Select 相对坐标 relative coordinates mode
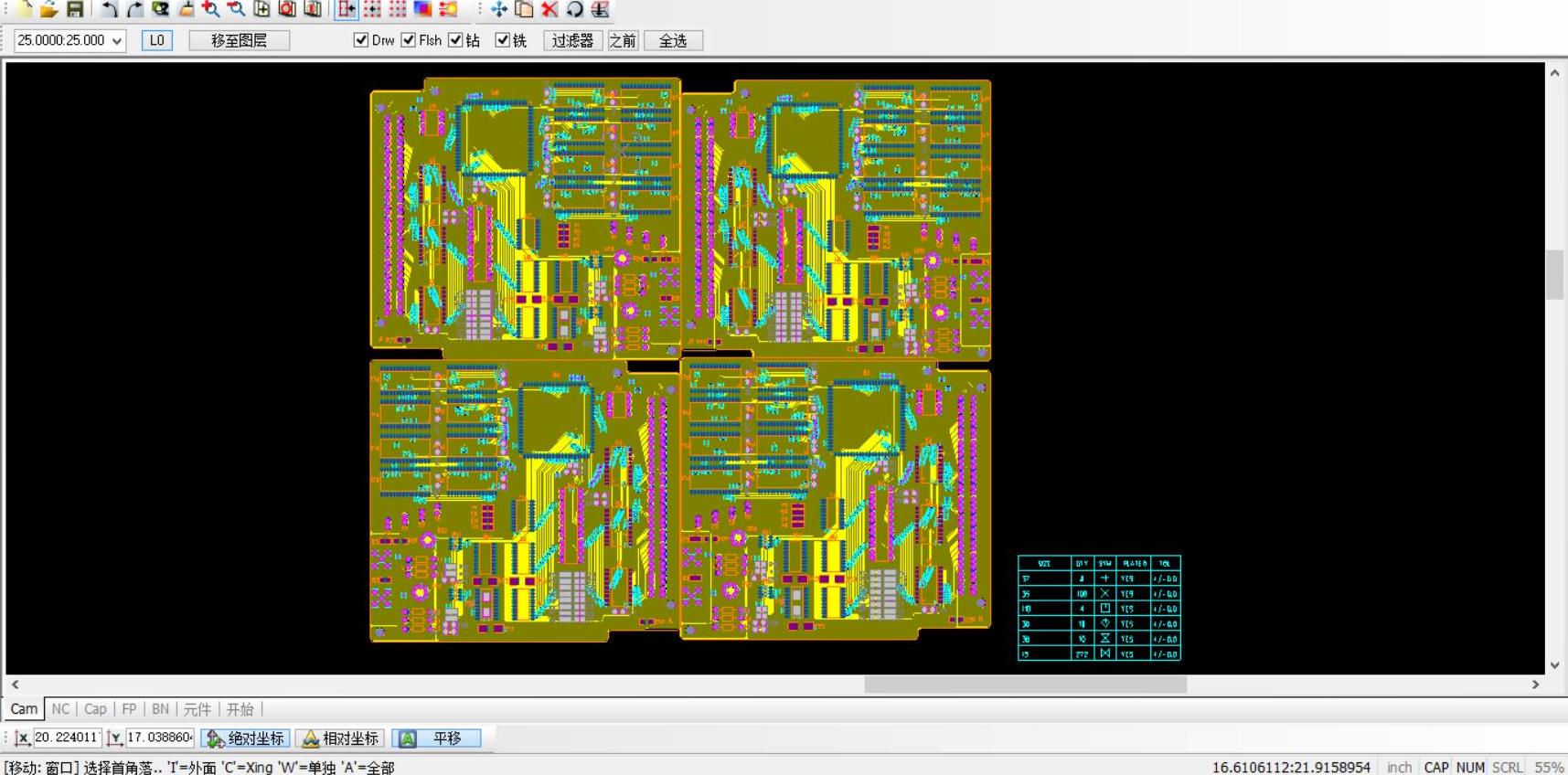 [x=340, y=738]
